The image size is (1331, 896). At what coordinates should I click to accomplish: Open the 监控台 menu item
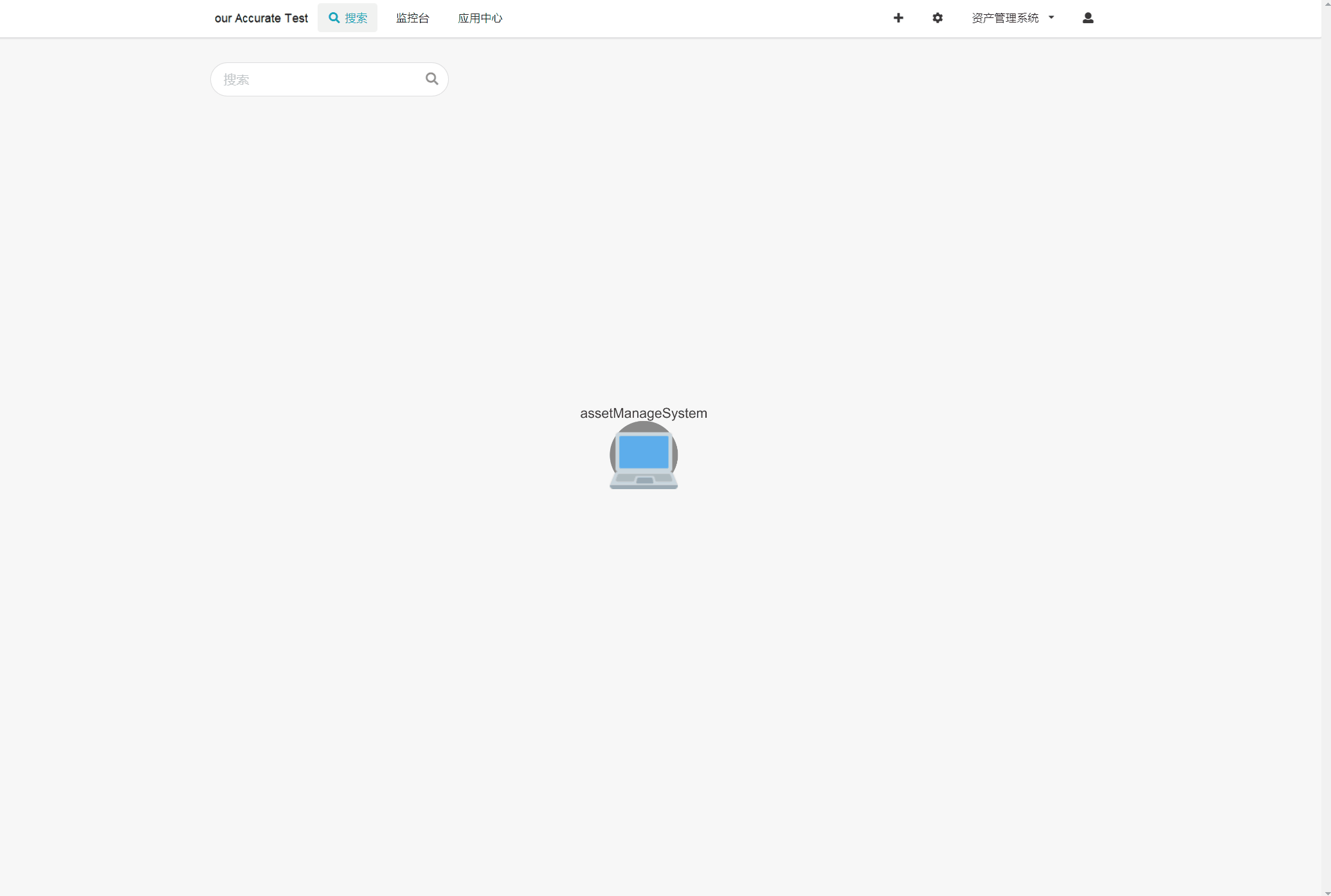point(412,18)
